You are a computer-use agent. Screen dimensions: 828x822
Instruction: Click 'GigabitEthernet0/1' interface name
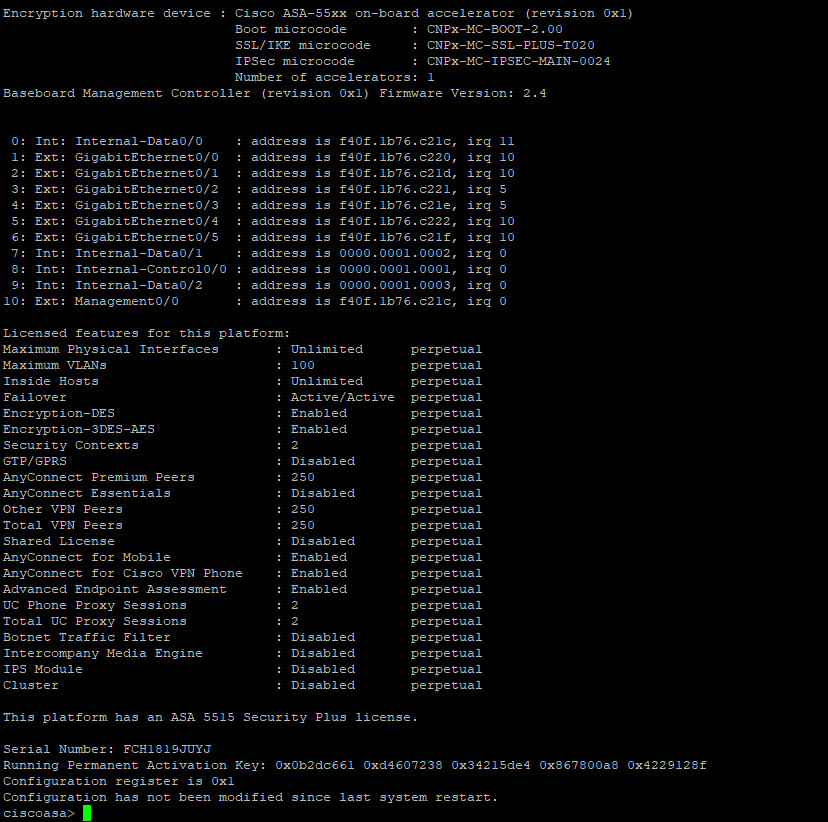click(x=147, y=173)
